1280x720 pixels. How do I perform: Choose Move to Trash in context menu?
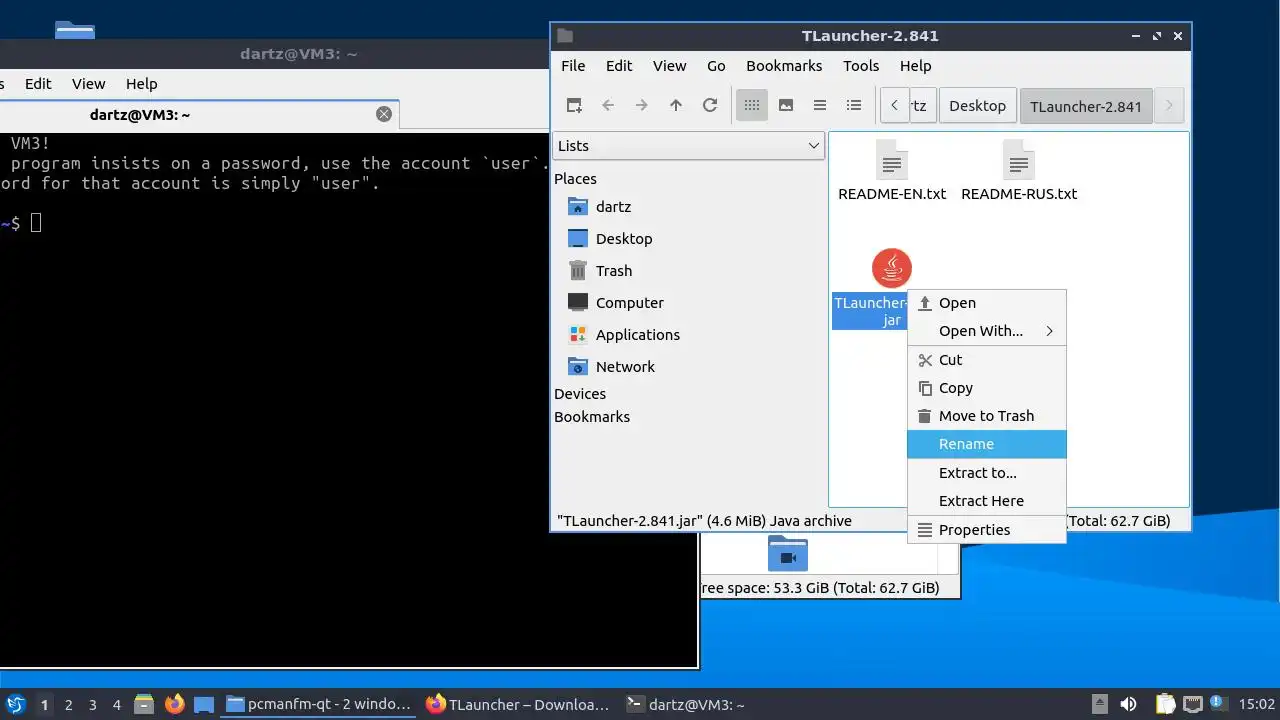pos(987,416)
